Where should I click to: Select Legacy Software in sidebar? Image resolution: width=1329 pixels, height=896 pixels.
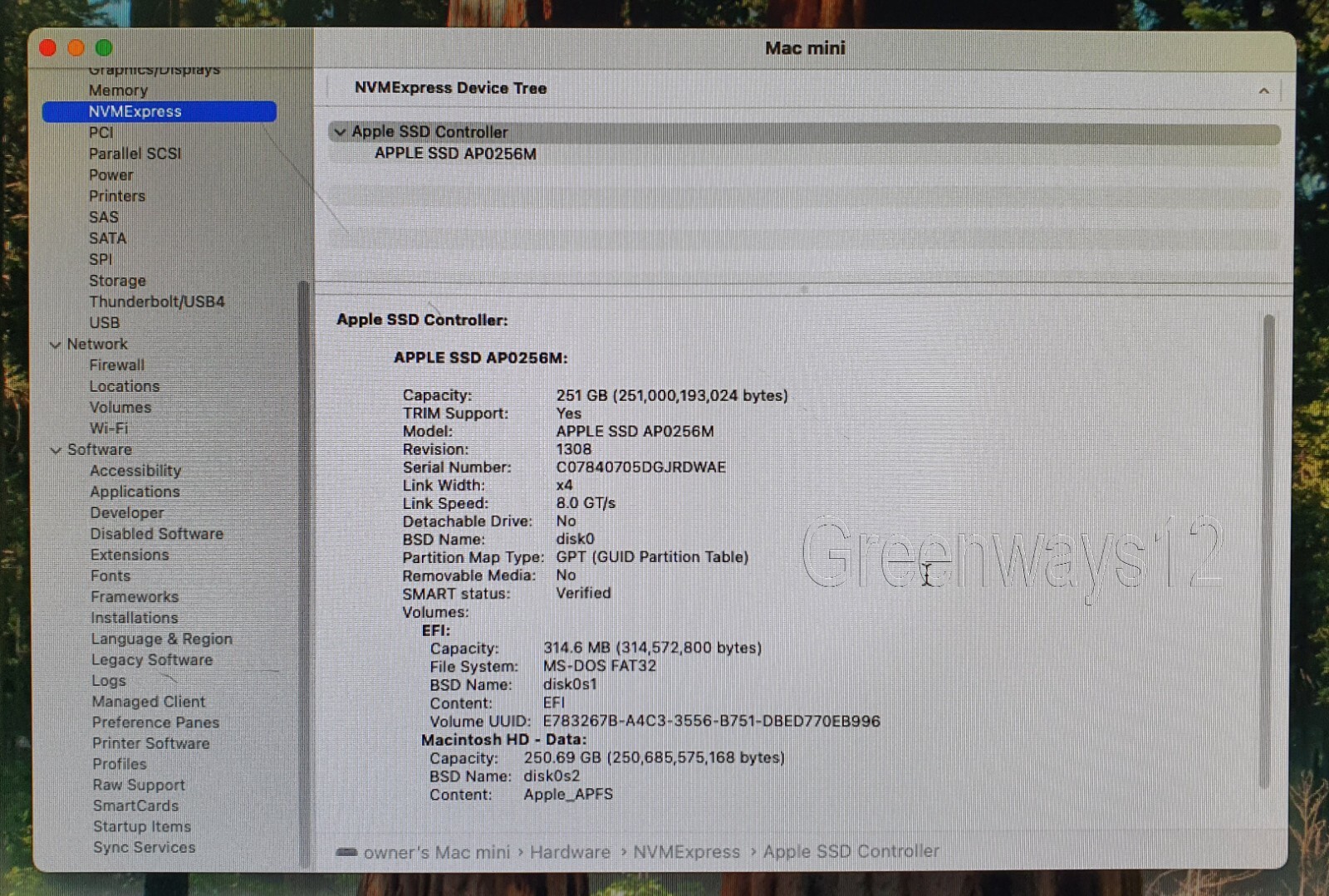point(152,660)
